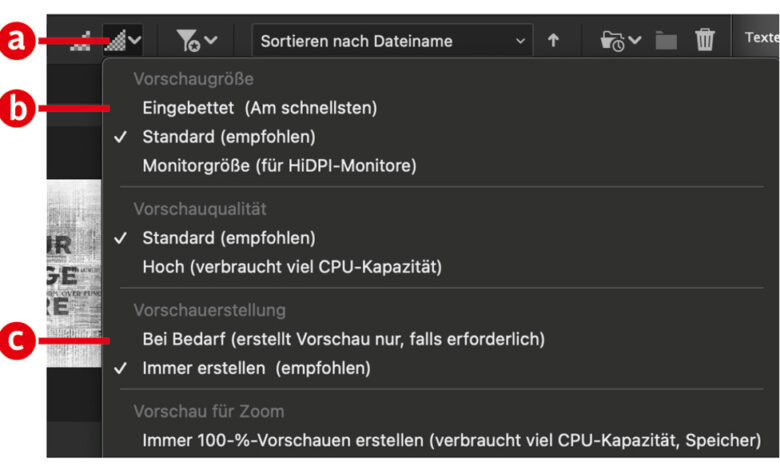Screen dimensions: 780x470
Task: Click the ascending sort arrow icon
Action: (x=553, y=41)
